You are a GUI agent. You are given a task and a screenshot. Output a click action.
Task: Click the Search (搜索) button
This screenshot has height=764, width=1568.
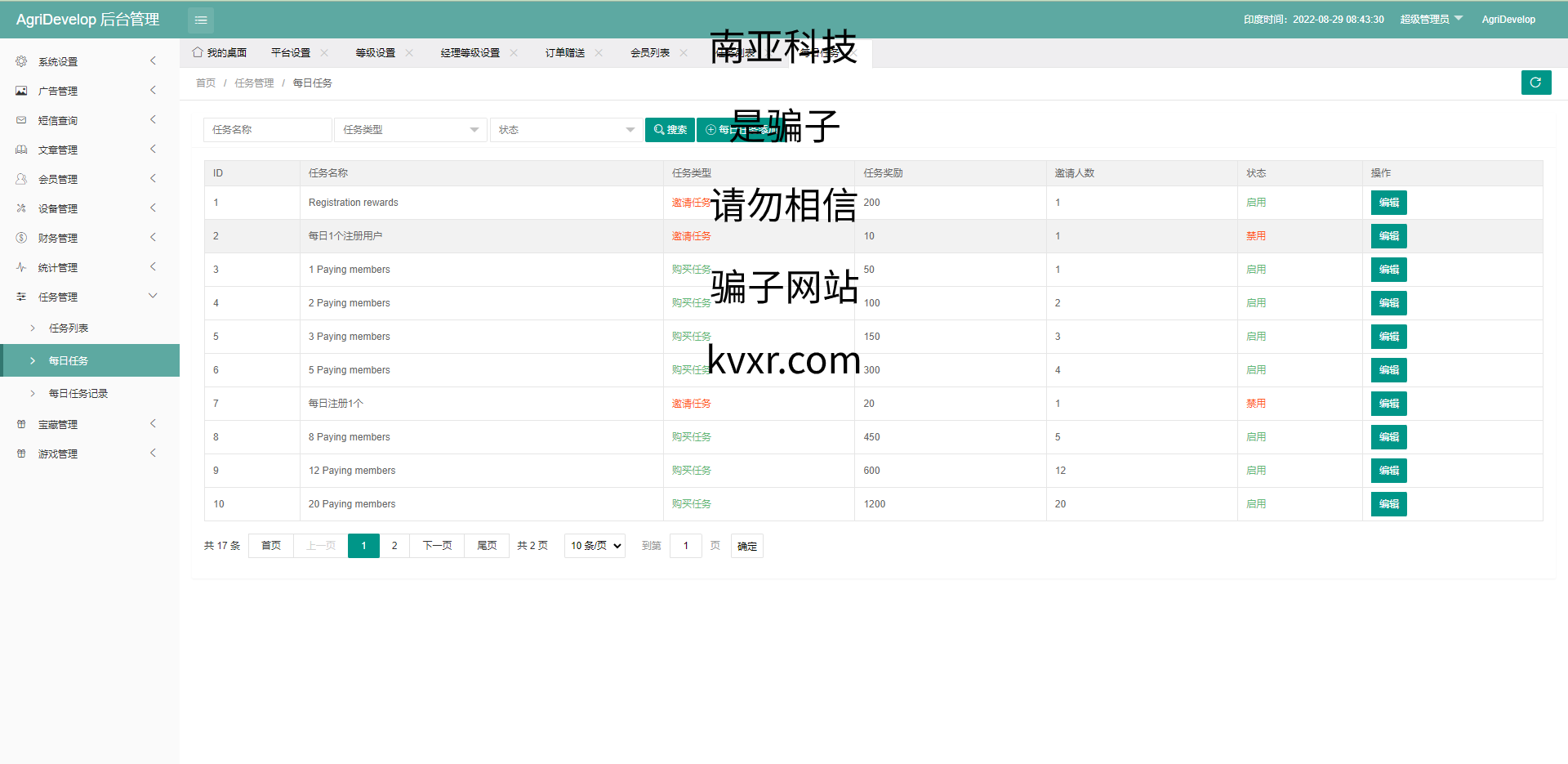point(670,130)
